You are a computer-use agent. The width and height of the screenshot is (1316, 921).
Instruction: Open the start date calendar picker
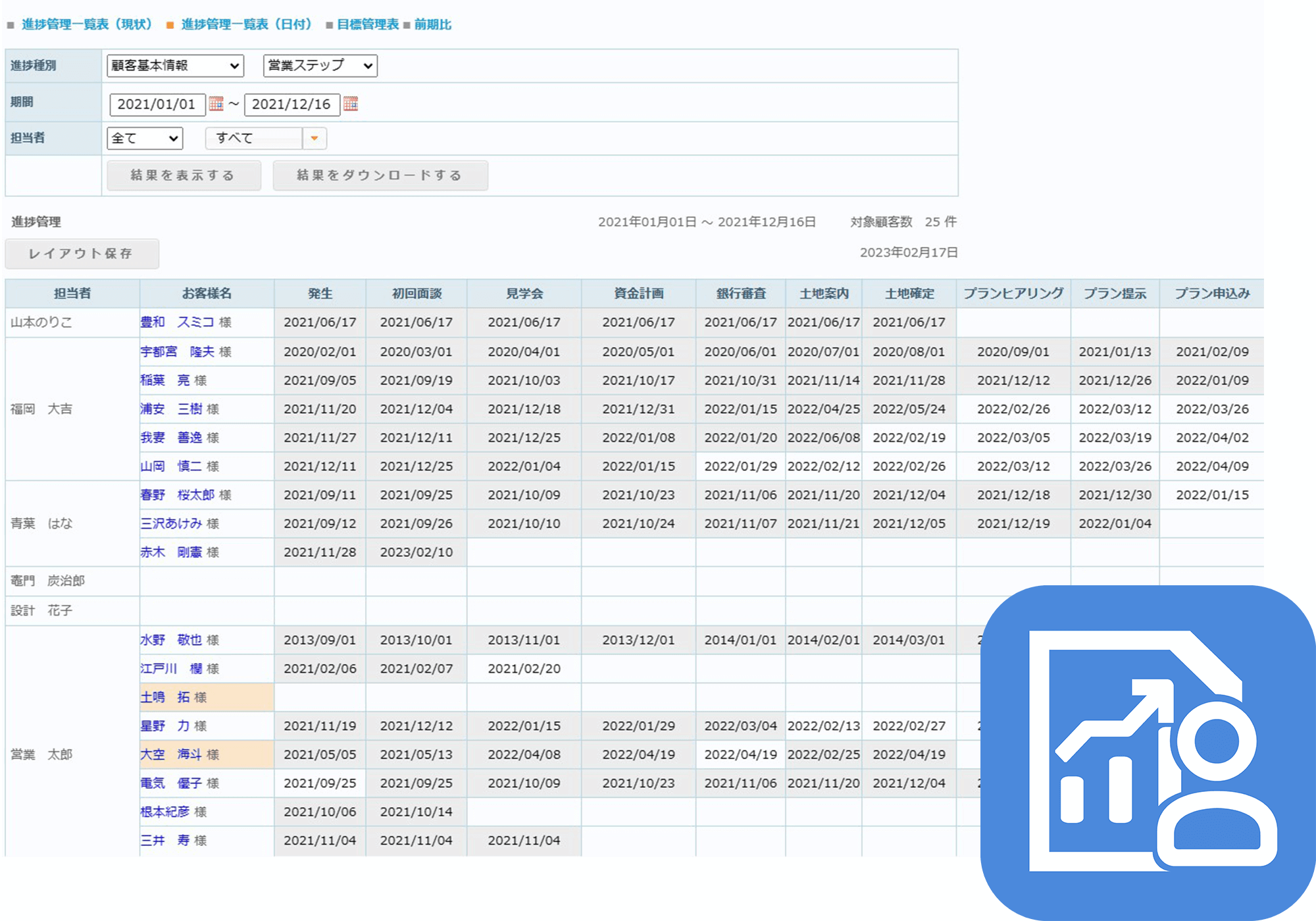click(x=216, y=104)
